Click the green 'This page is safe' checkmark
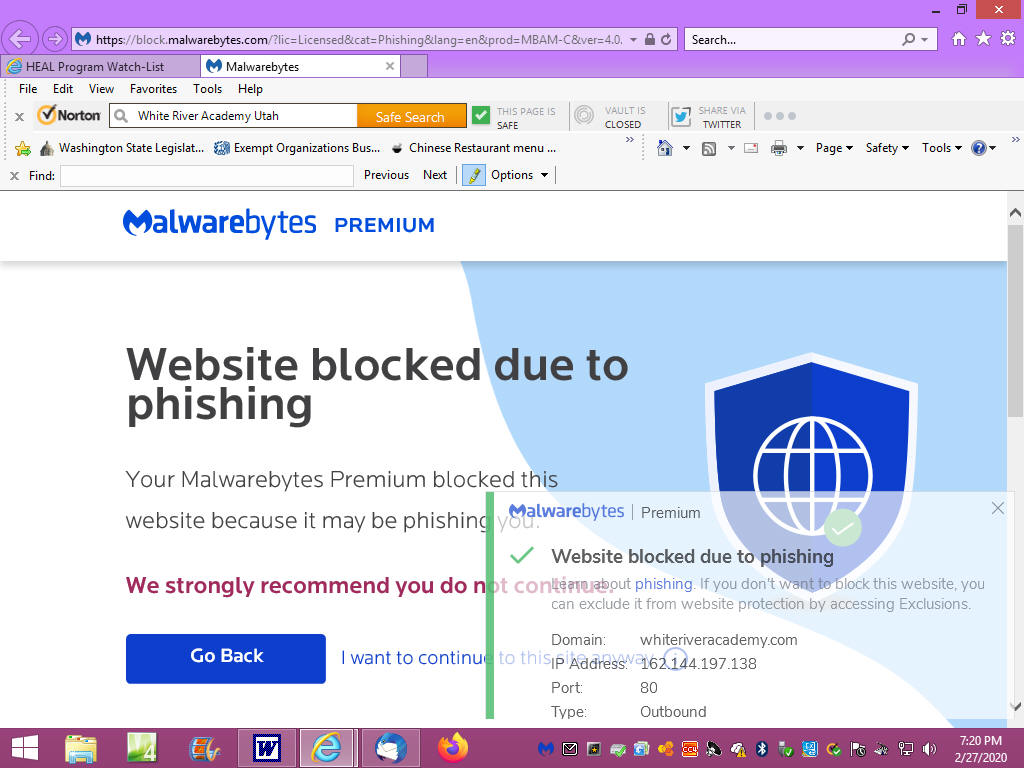 pos(481,116)
